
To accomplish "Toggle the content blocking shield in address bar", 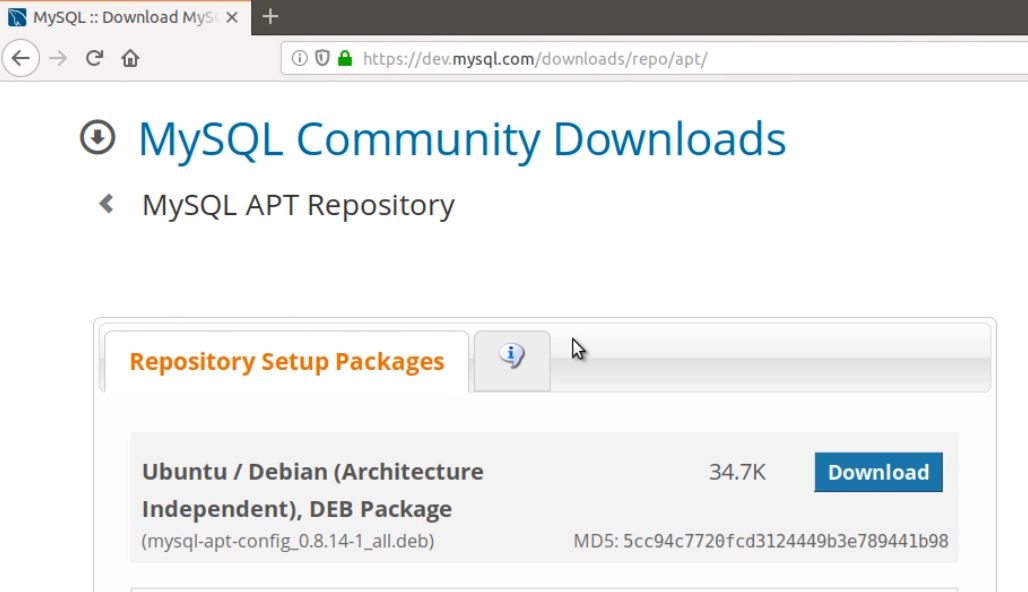I will click(321, 58).
